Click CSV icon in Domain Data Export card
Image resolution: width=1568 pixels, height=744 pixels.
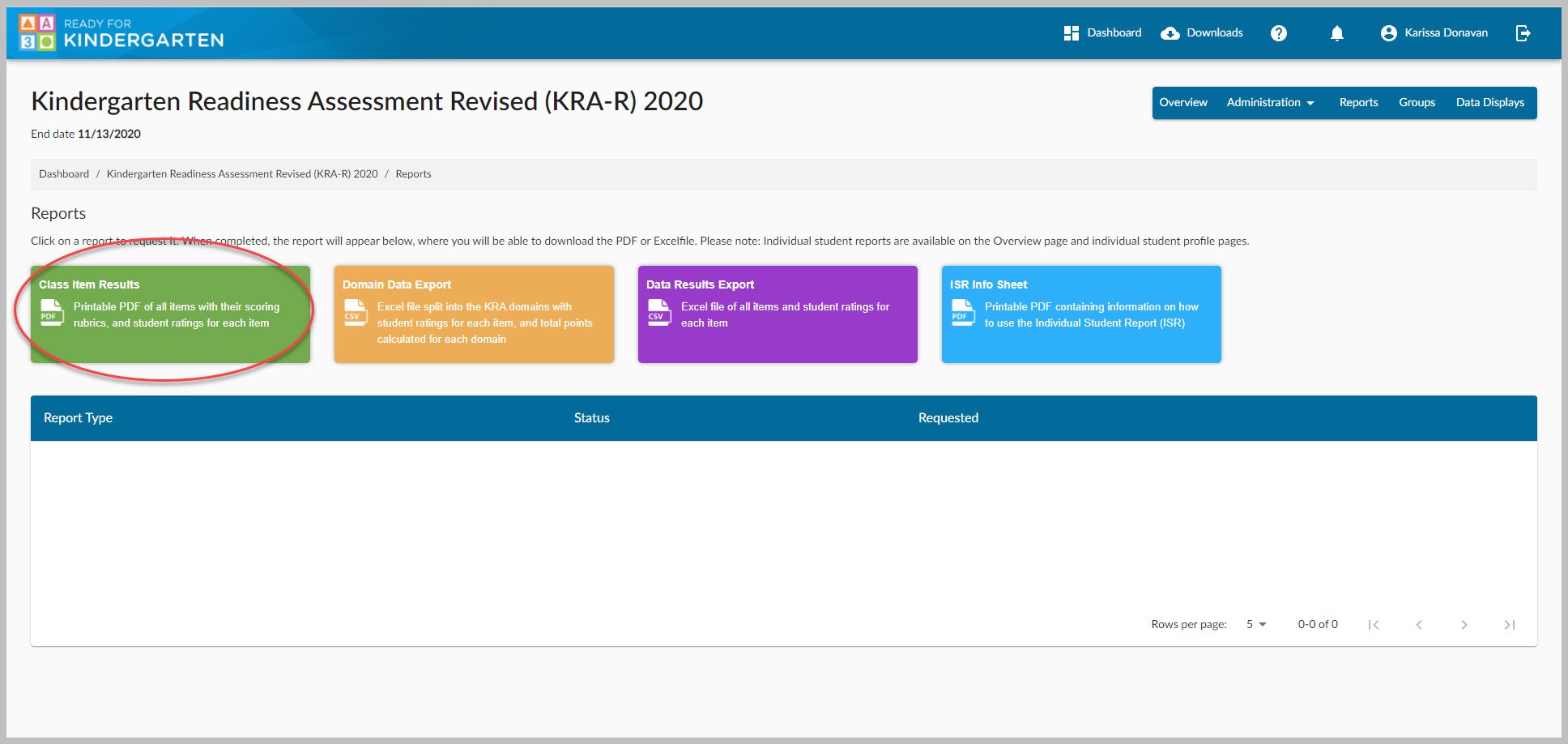pos(356,313)
